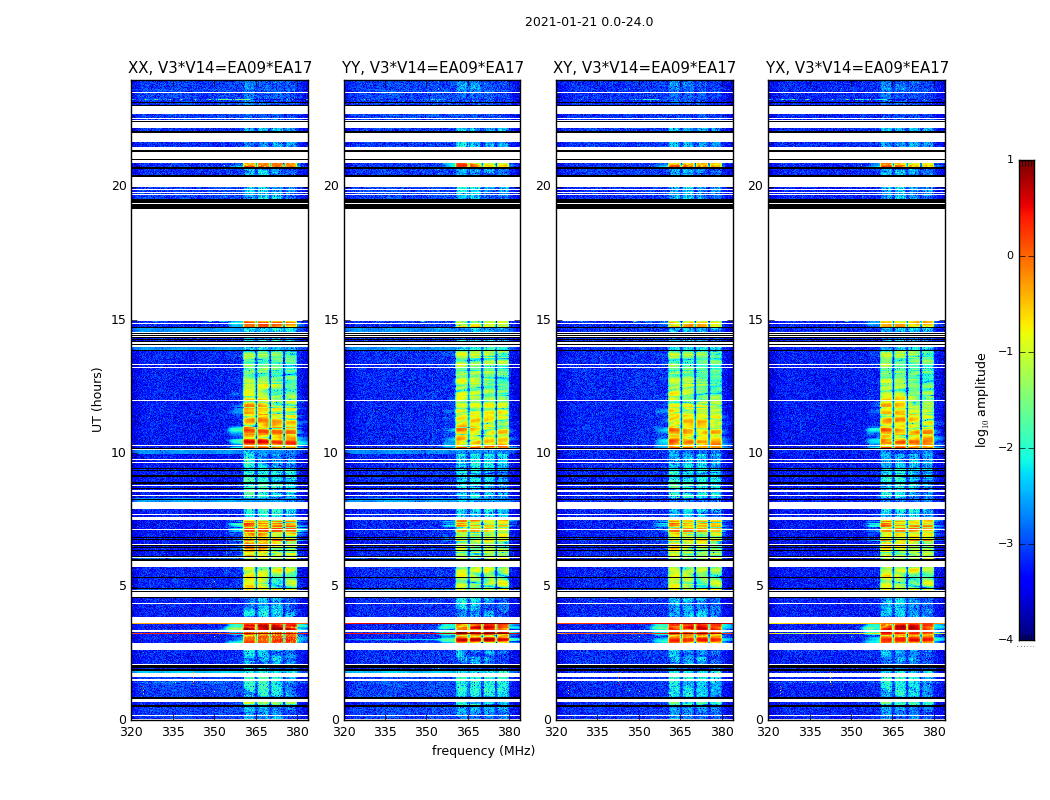Click the "380" frequency tick under the YX panel

coord(934,732)
